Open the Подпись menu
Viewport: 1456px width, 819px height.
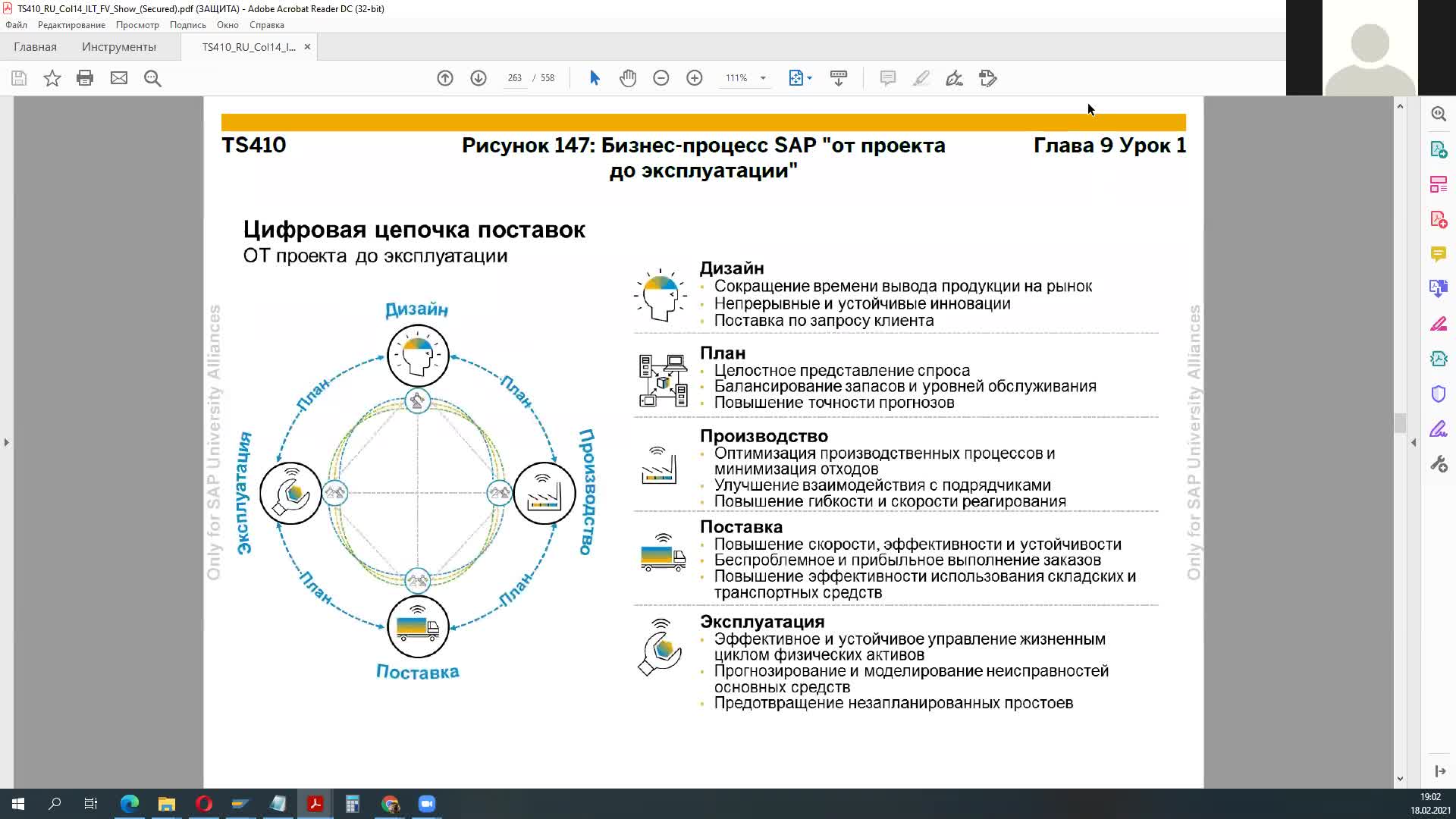(x=188, y=25)
